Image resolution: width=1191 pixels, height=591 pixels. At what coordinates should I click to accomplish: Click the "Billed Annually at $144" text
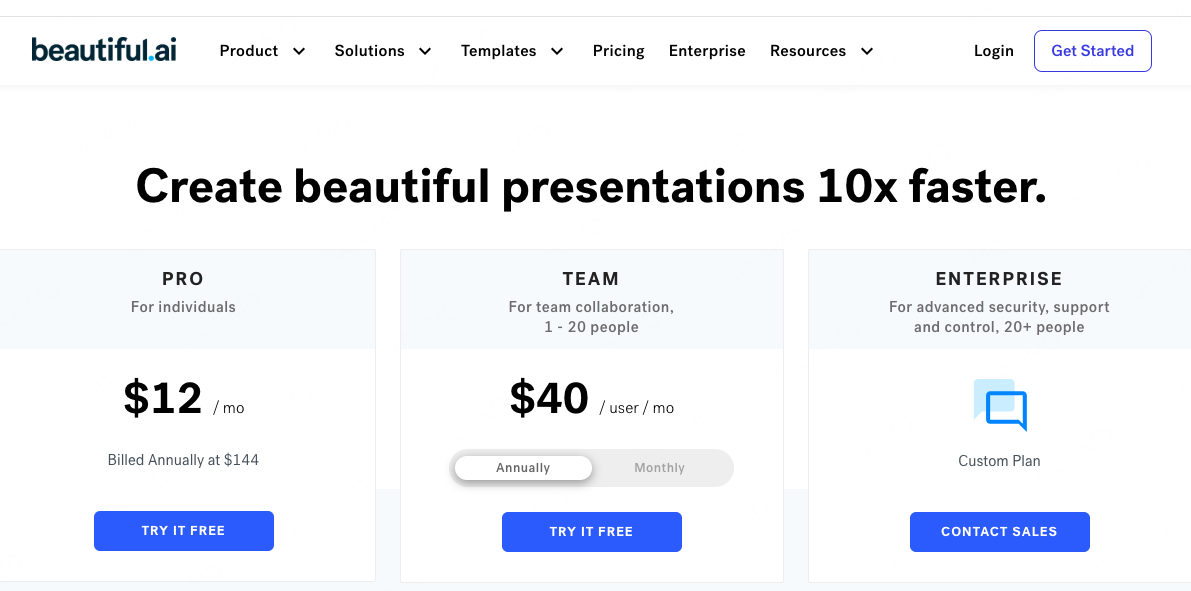(183, 460)
